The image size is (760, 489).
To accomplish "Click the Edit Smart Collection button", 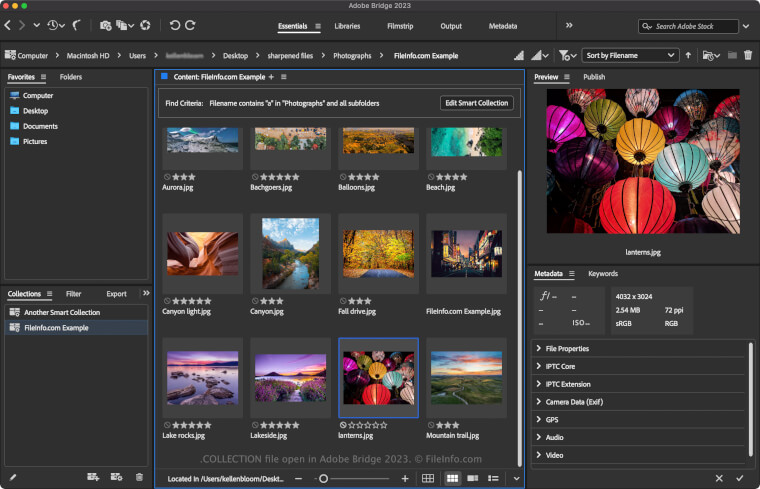I will [477, 103].
